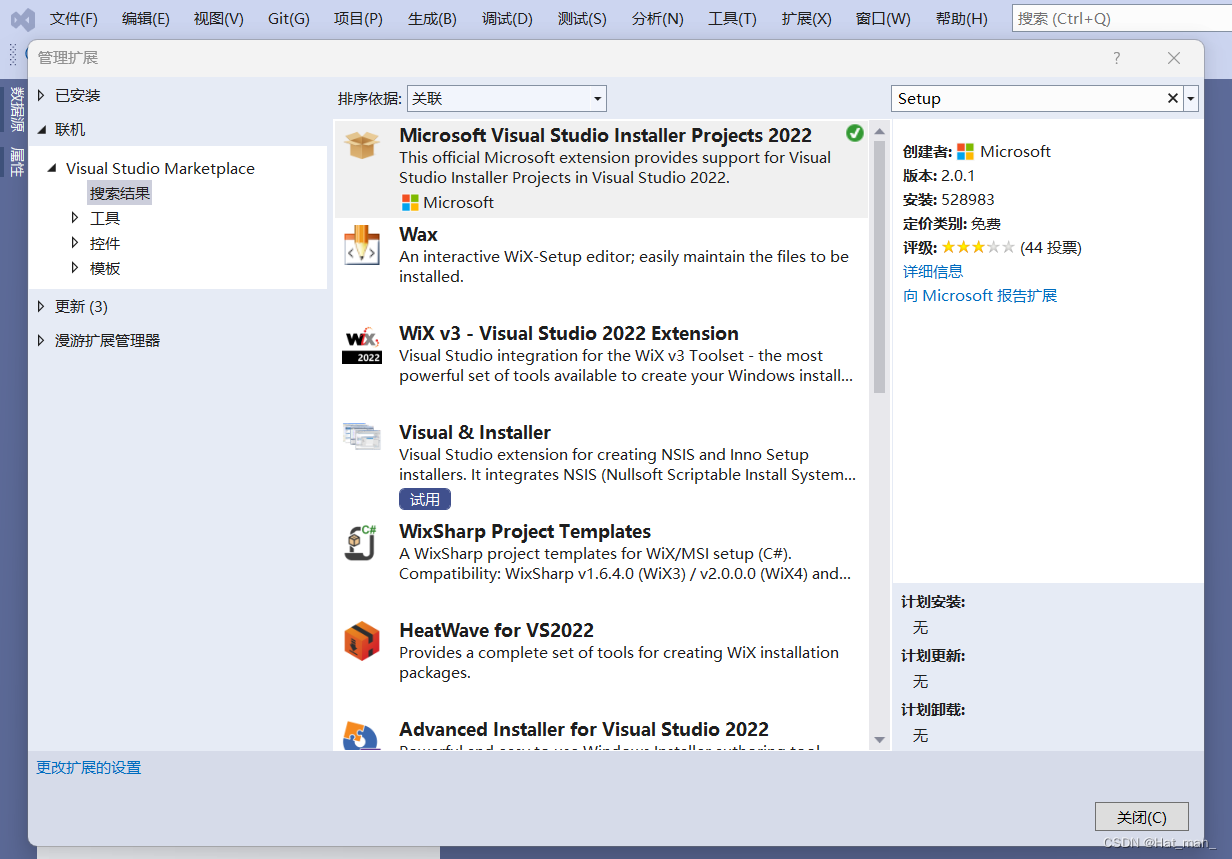Image resolution: width=1232 pixels, height=859 pixels.
Task: Select the Microsoft Visual Studio Installer Projects icon
Action: [x=362, y=145]
